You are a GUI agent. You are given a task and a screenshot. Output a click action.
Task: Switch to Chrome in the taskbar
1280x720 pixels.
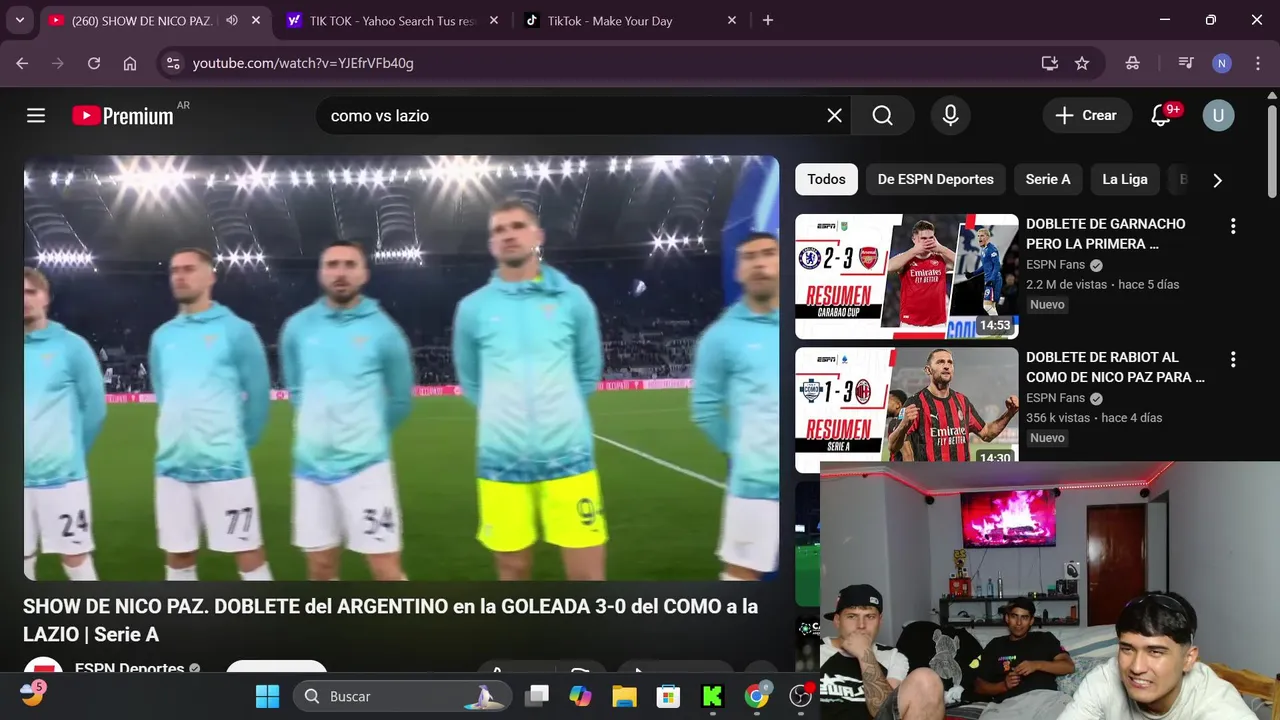757,696
